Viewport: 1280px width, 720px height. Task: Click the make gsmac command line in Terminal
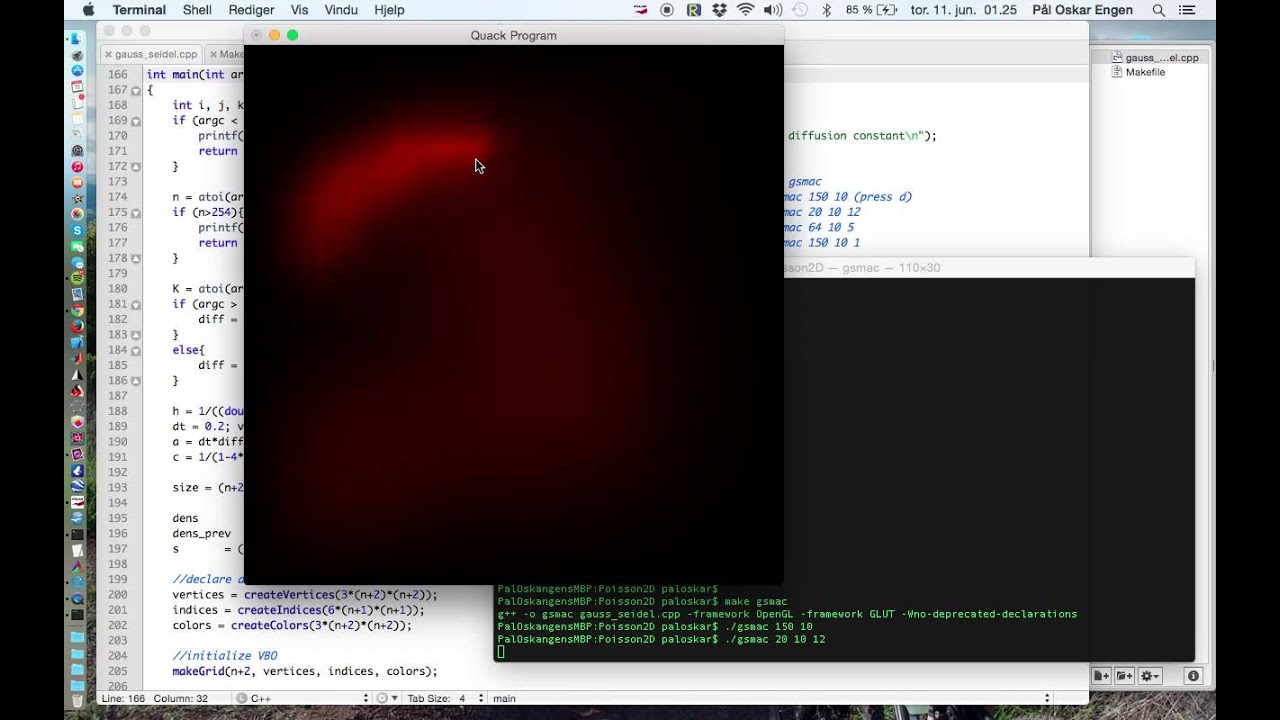pos(642,602)
